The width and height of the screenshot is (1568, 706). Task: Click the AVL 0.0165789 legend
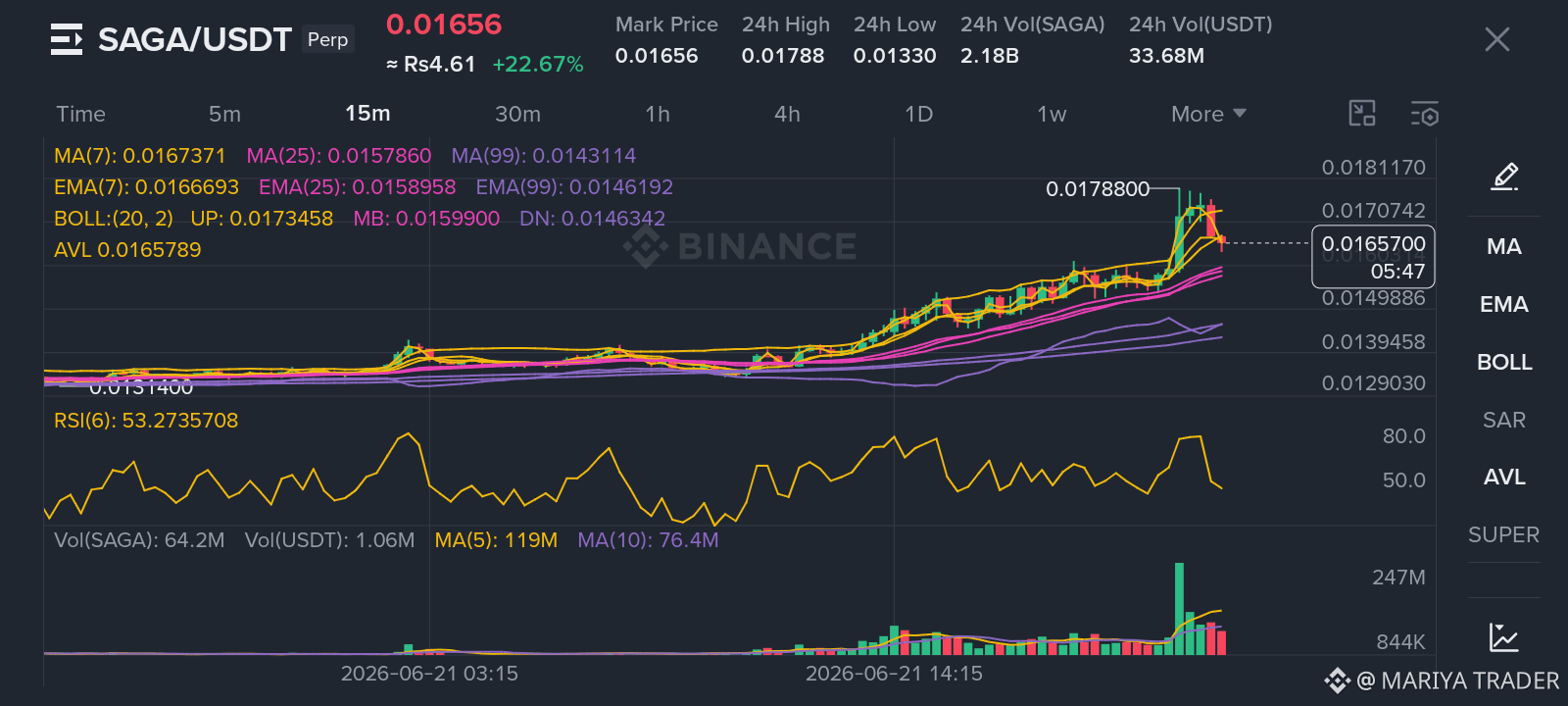click(x=127, y=250)
